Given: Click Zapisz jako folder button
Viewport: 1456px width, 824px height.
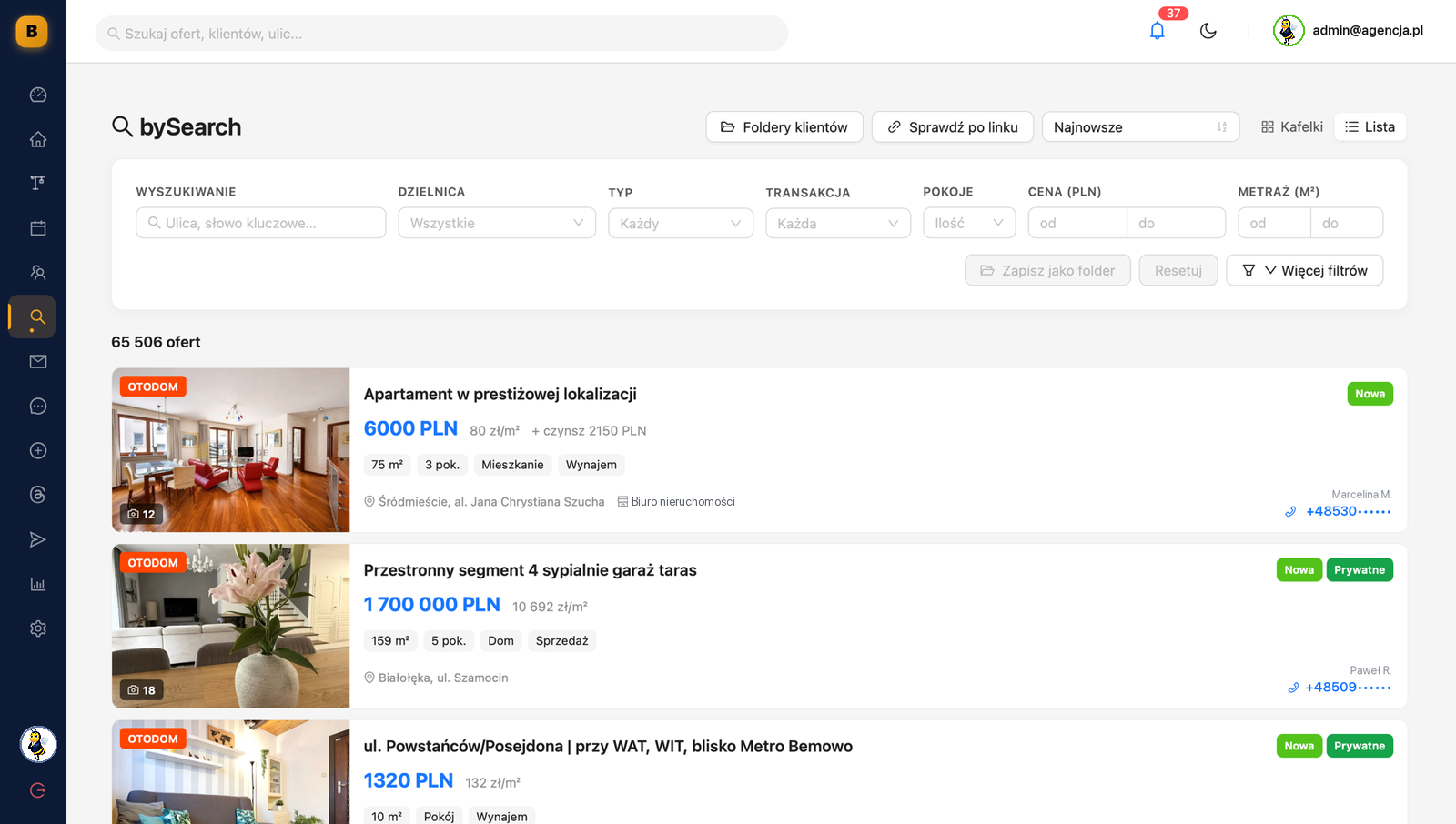Looking at the screenshot, I should pos(1047,270).
